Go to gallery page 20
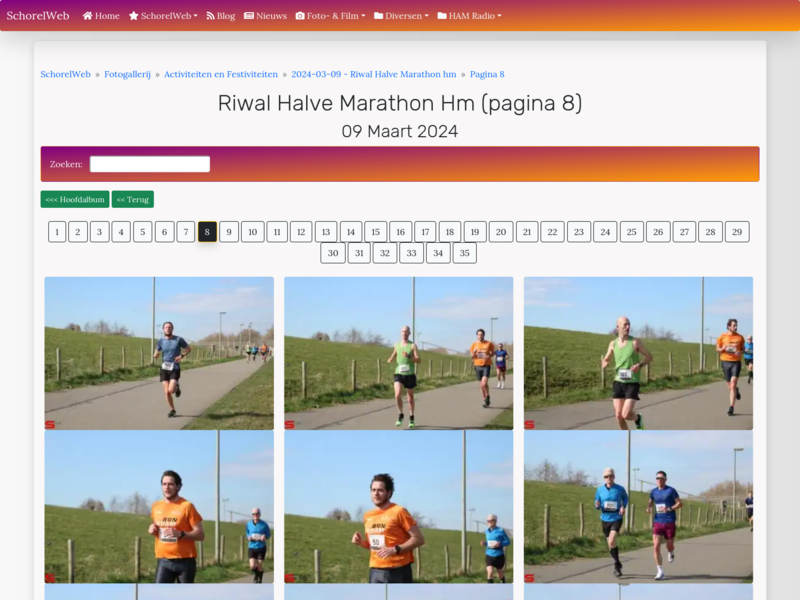Image resolution: width=800 pixels, height=600 pixels. point(501,232)
